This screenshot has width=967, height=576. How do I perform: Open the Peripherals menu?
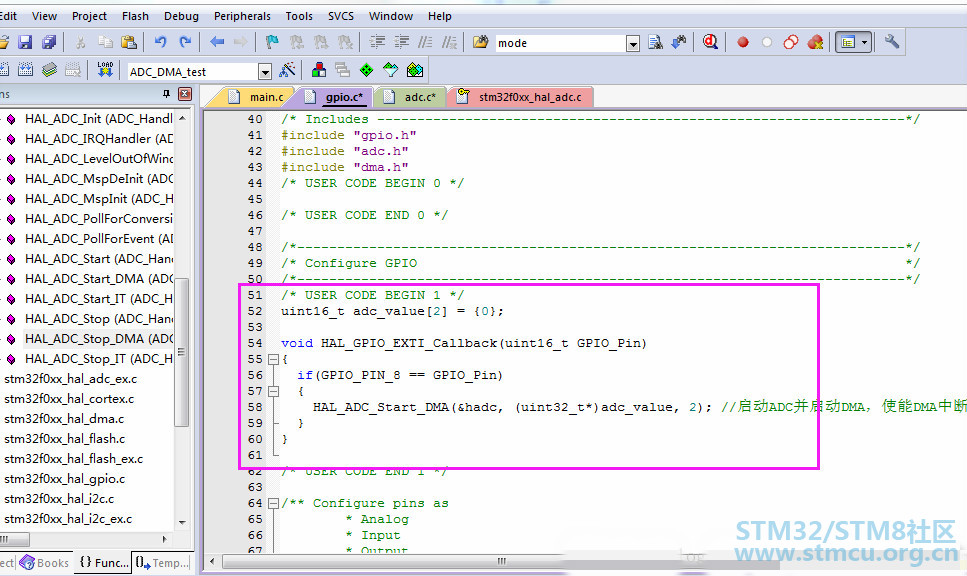[x=242, y=16]
